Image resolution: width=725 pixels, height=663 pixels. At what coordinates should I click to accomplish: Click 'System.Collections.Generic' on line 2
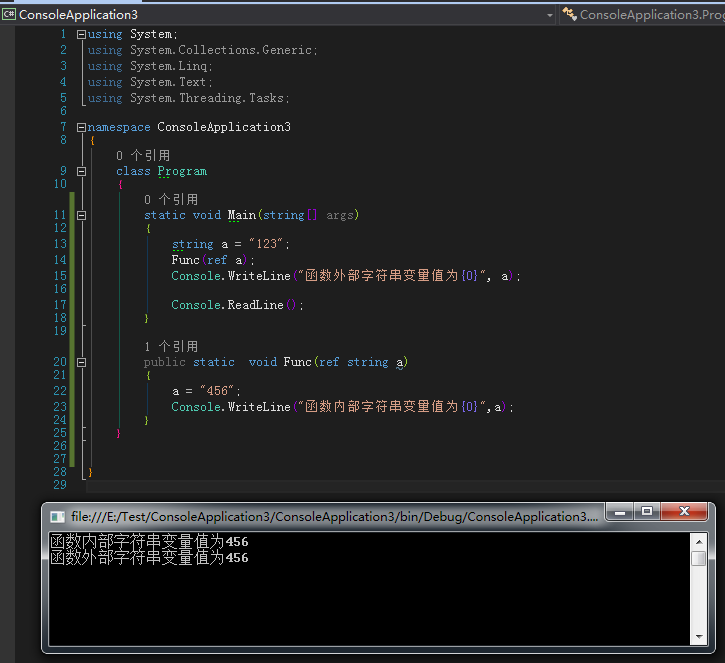coord(221,50)
